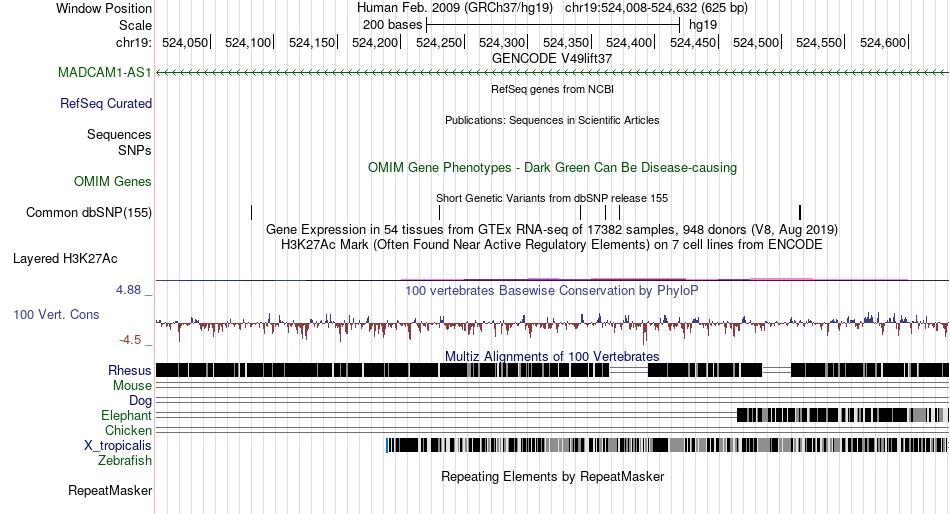950x514 pixels.
Task: Click the Elephant alignment label
Action: point(127,416)
